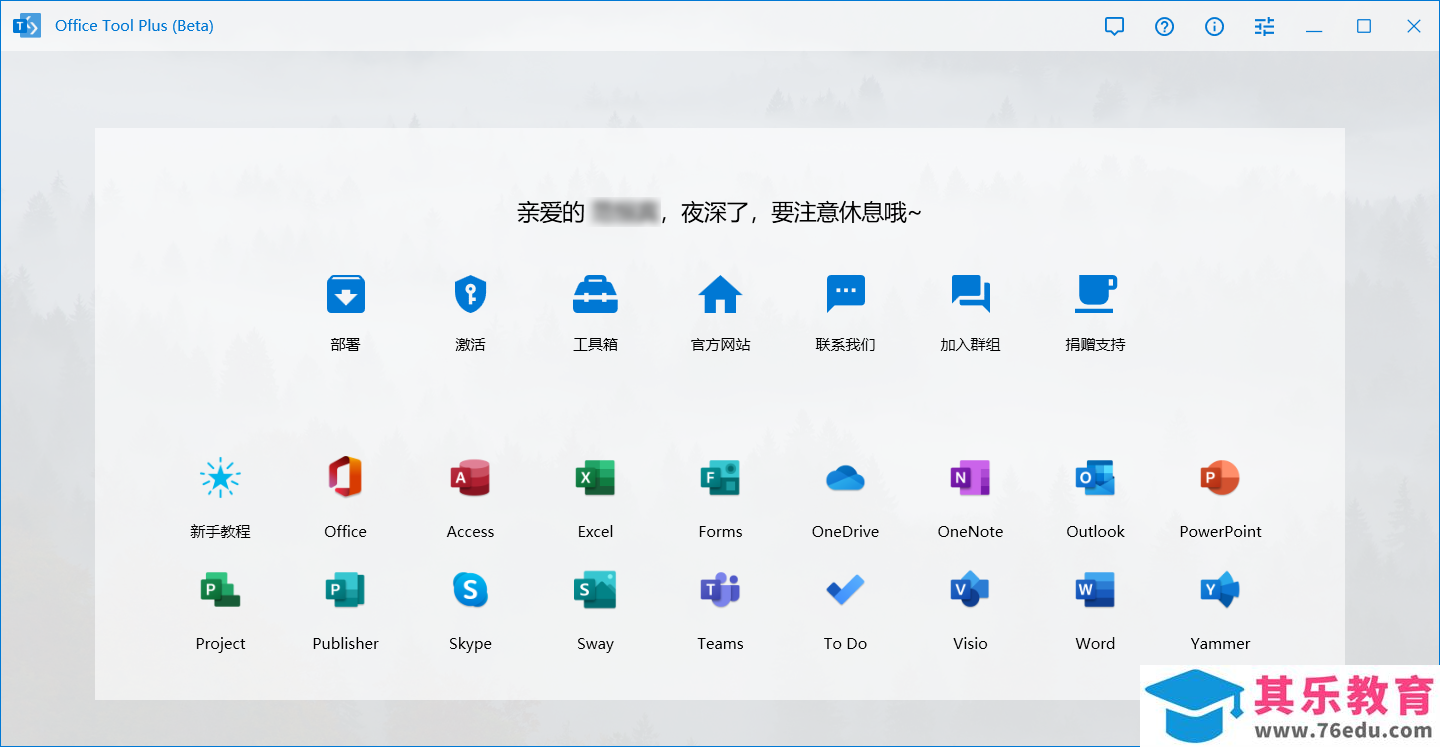Screen dimensions: 1440x747
Task: Show the about info icon
Action: pos(1214,26)
